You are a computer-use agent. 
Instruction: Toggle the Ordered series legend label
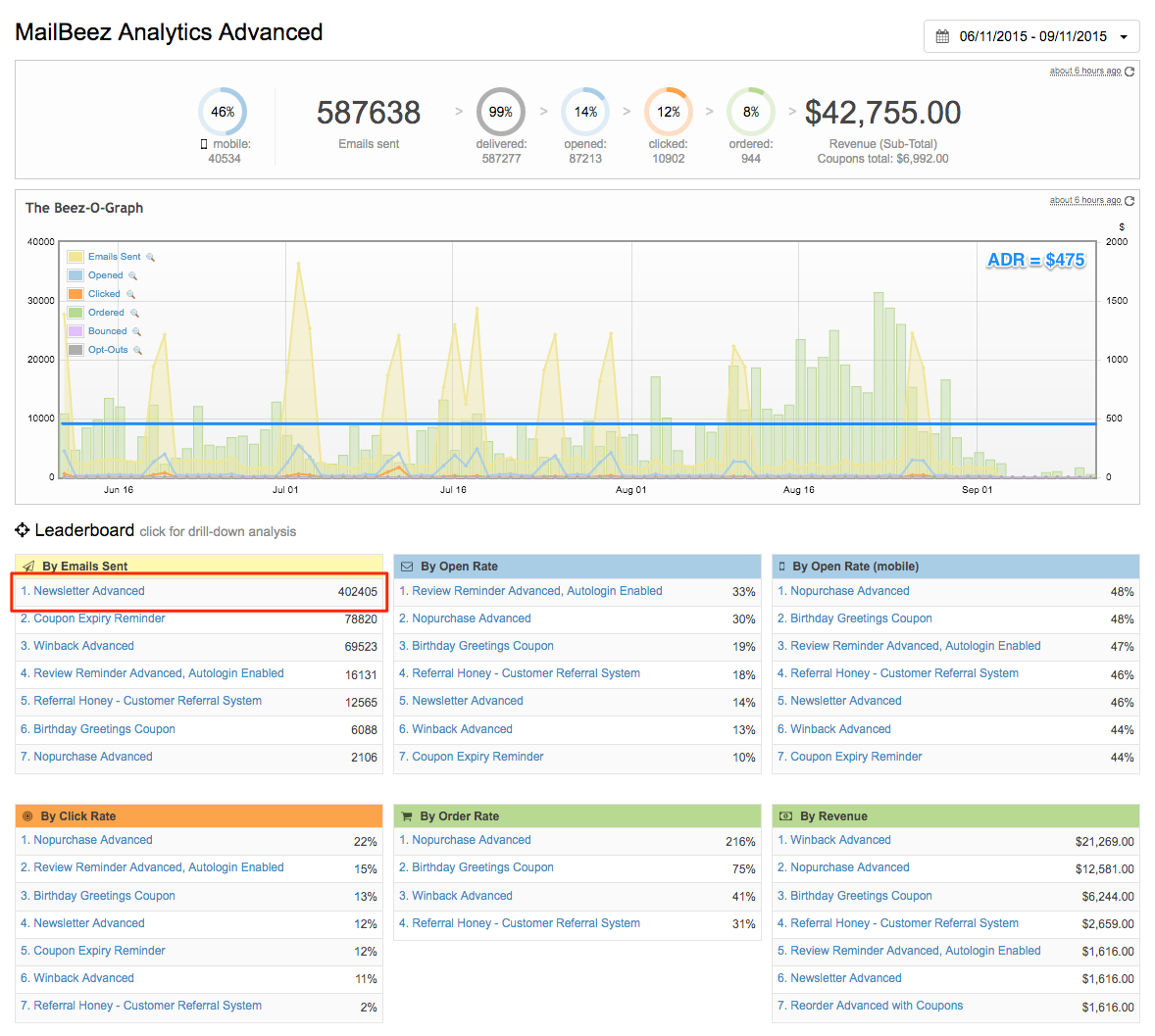click(106, 313)
